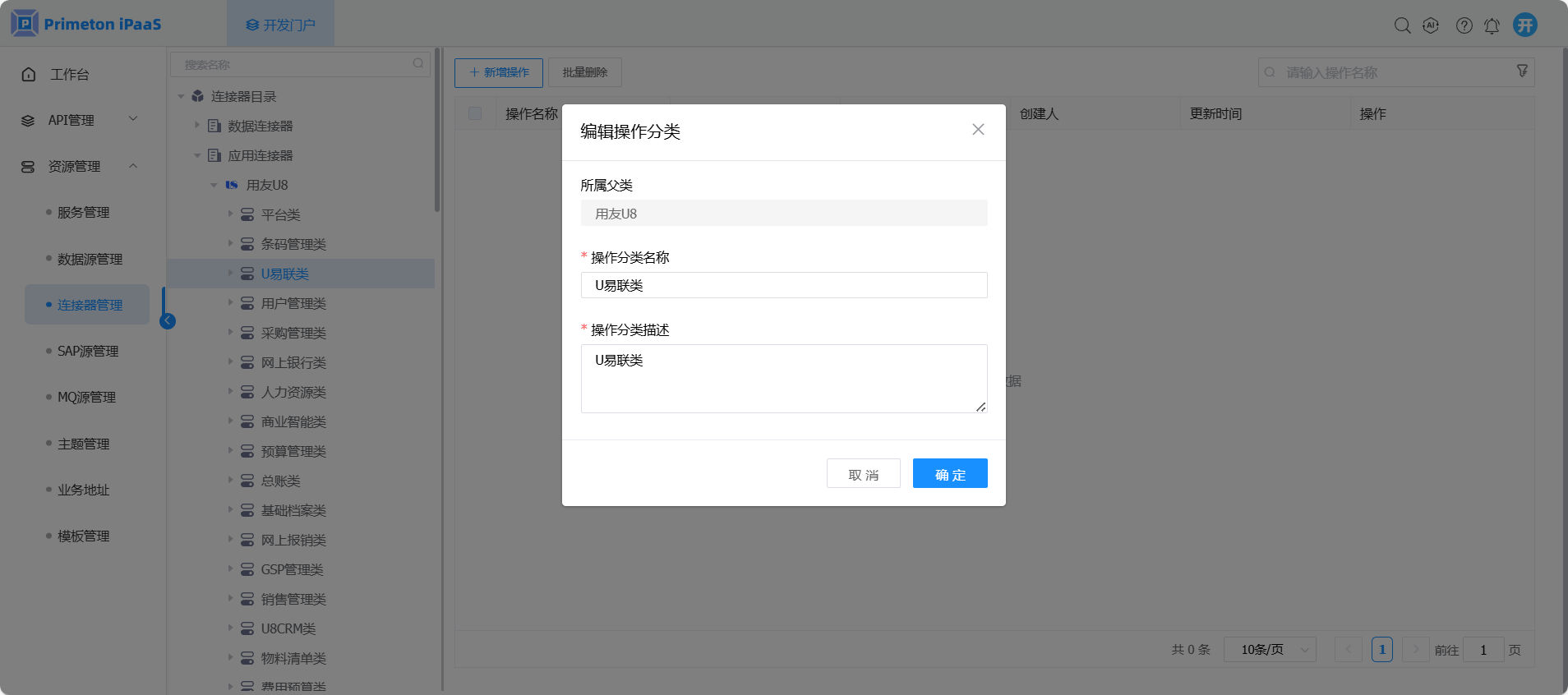This screenshot has width=1568, height=695.
Task: Click the 批量删除 button
Action: [585, 72]
